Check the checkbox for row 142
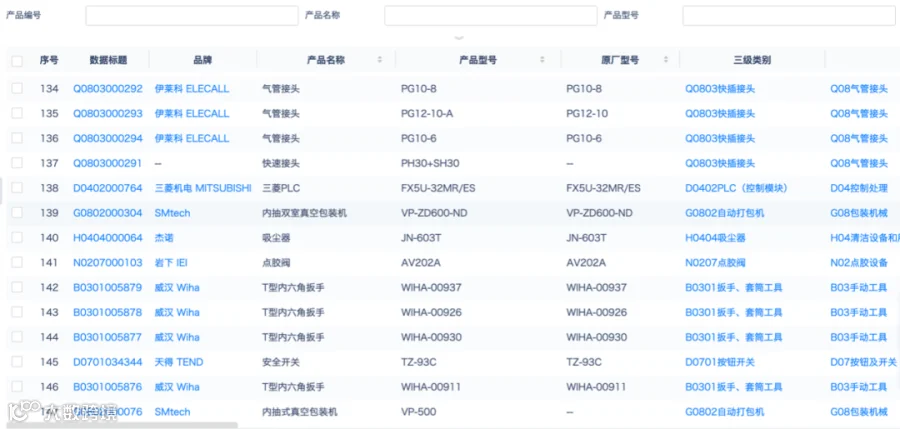The image size is (900, 429). [x=17, y=287]
